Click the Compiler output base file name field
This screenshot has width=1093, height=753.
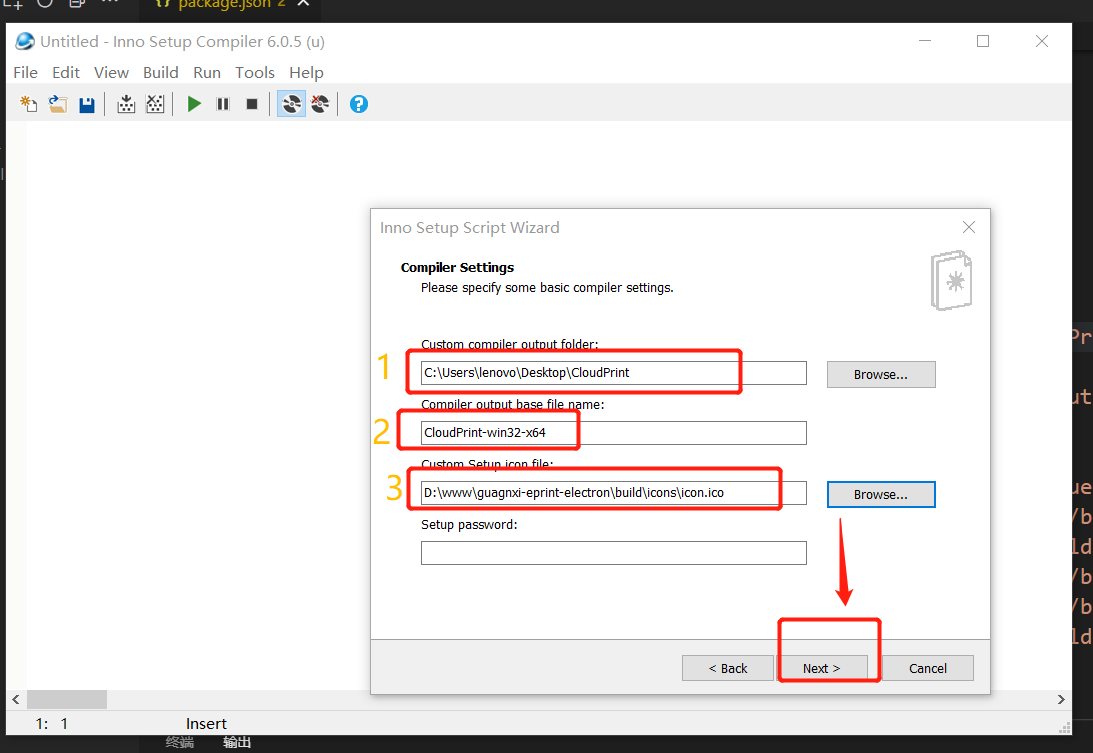click(613, 433)
